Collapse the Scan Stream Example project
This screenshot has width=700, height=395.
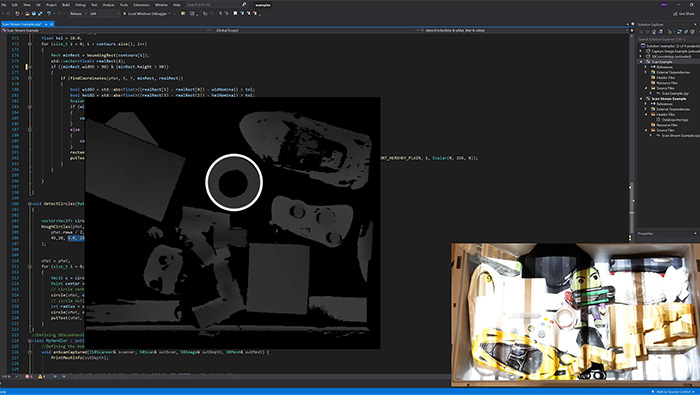(641, 99)
